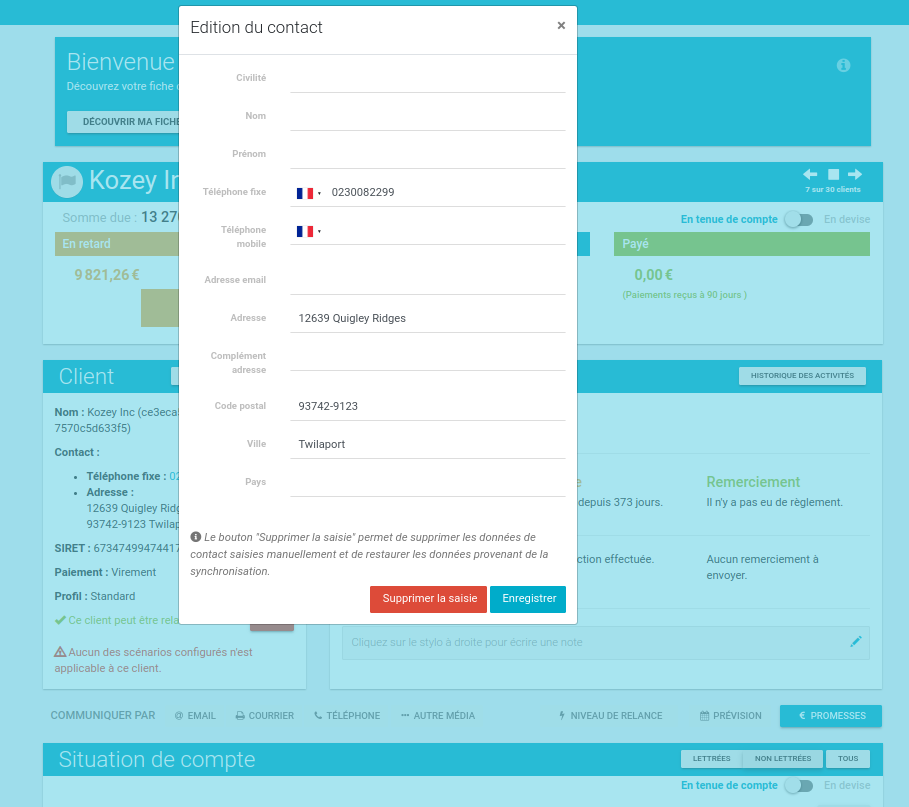This screenshot has height=807, width=909.
Task: Click the flag icon beside Kozey Inc
Action: [67, 181]
